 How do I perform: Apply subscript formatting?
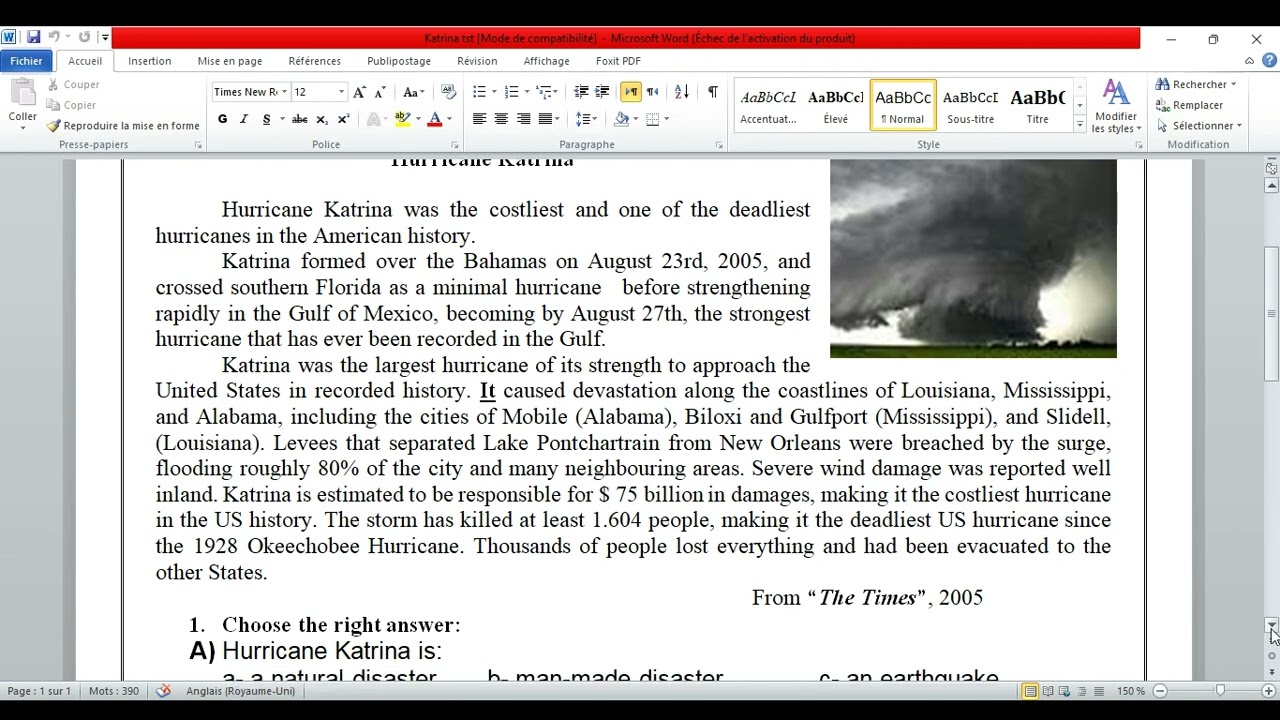tap(322, 119)
